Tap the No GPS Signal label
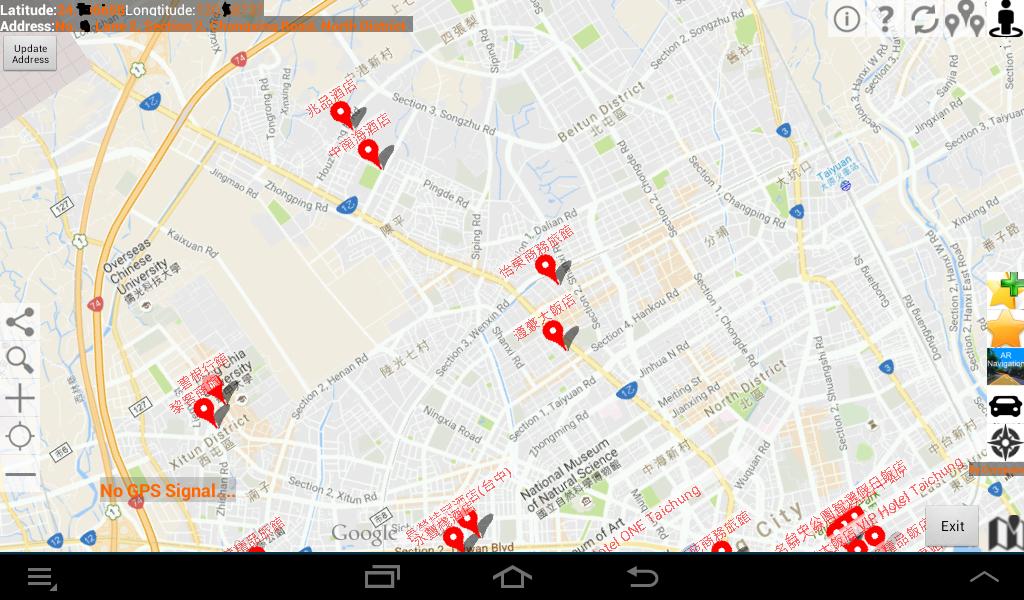 [167, 490]
